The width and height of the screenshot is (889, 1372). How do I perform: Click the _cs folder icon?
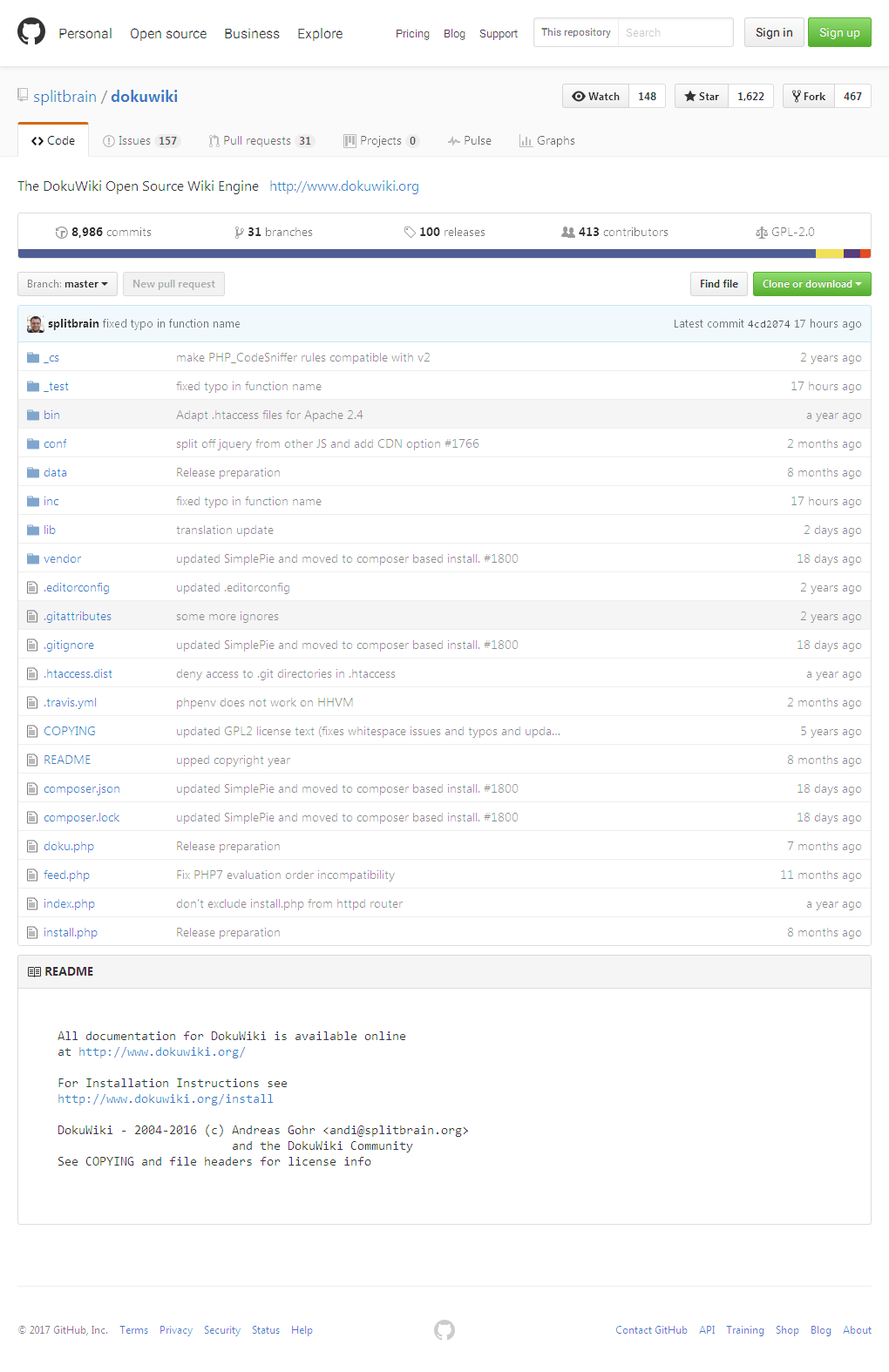(33, 357)
